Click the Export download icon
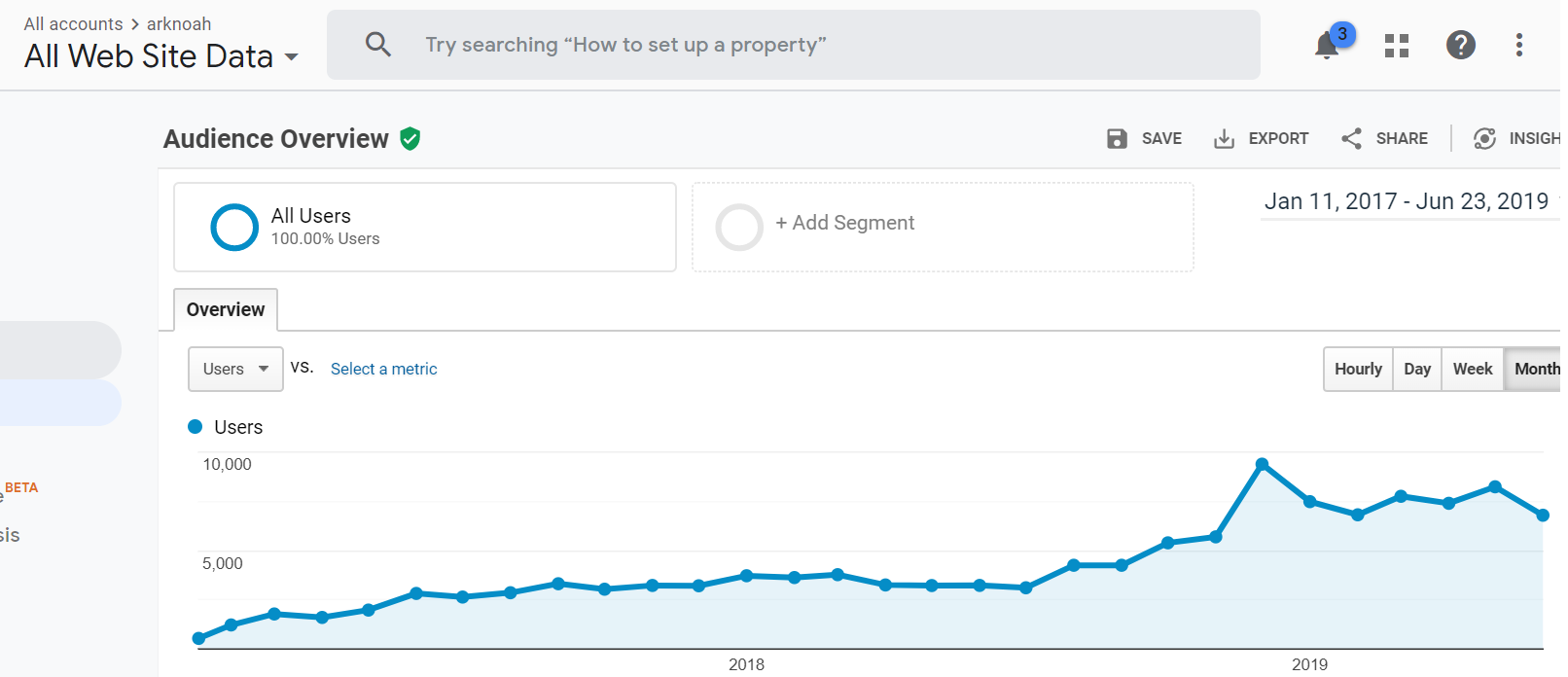The image size is (1568, 677). click(x=1224, y=139)
